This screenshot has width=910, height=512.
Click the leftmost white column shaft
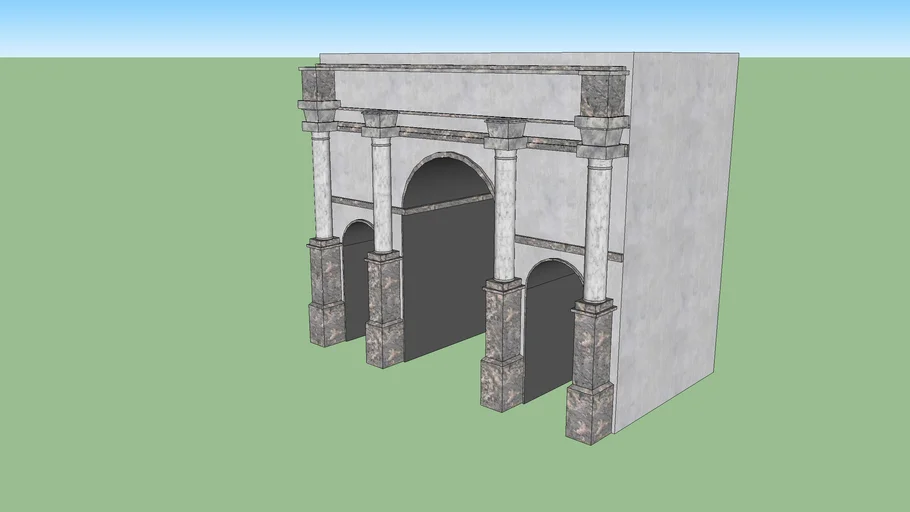(x=321, y=186)
